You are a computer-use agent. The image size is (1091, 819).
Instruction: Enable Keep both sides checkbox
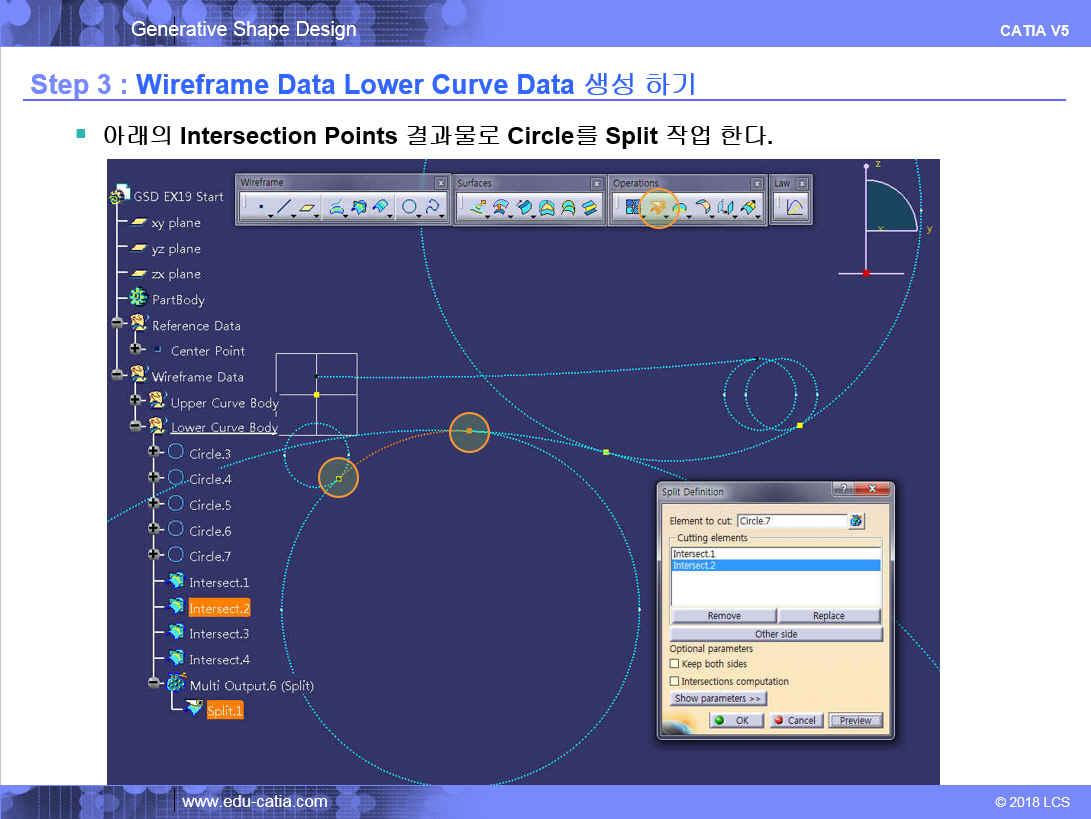(x=676, y=664)
